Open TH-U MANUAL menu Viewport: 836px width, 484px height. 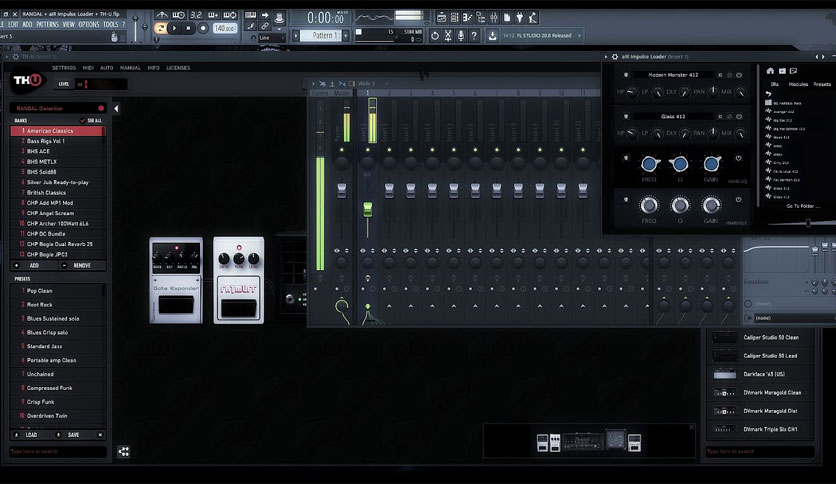[x=130, y=68]
